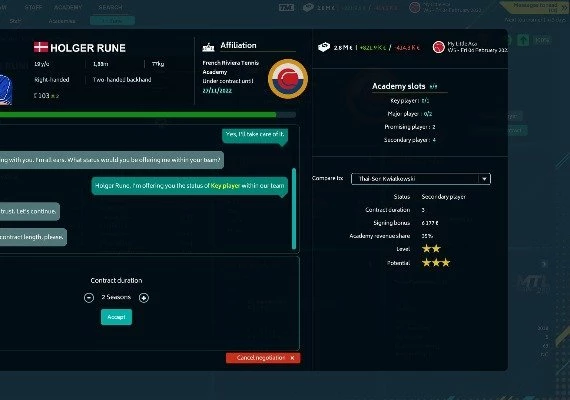Click the two-star Level rating
Screen dimensions: 570x400
click(431, 249)
